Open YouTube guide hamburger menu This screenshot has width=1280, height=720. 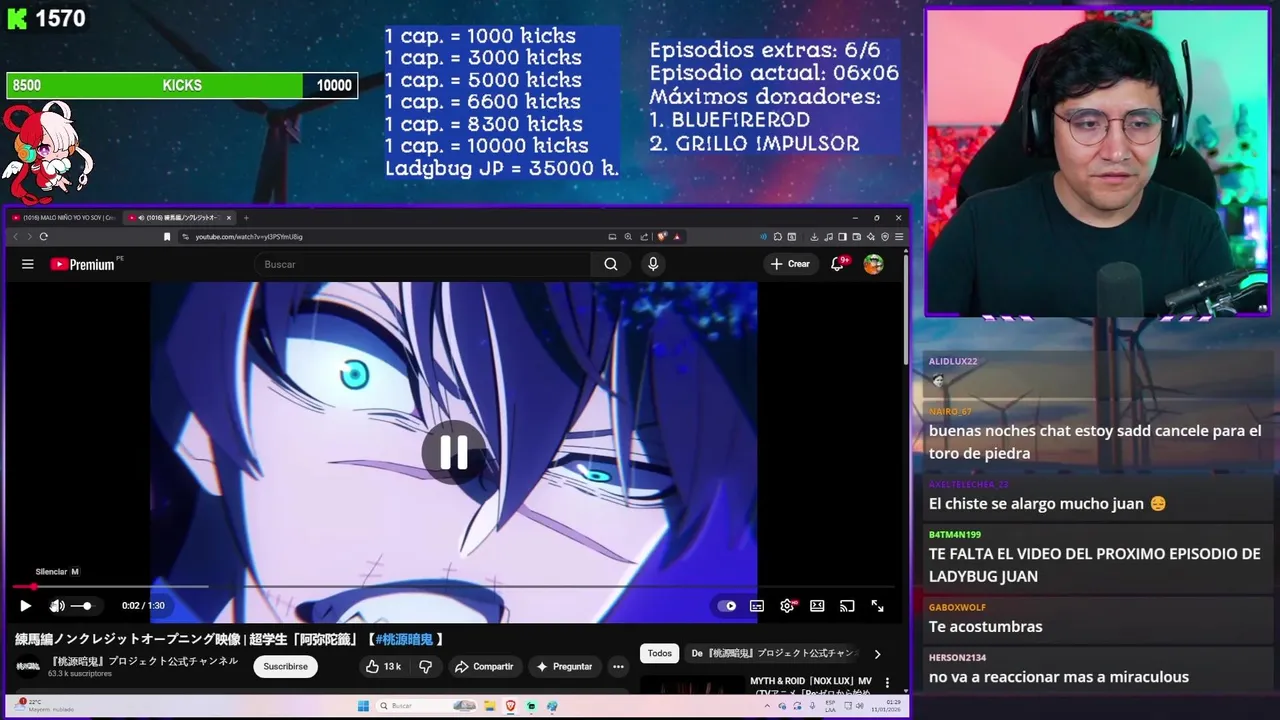point(28,264)
